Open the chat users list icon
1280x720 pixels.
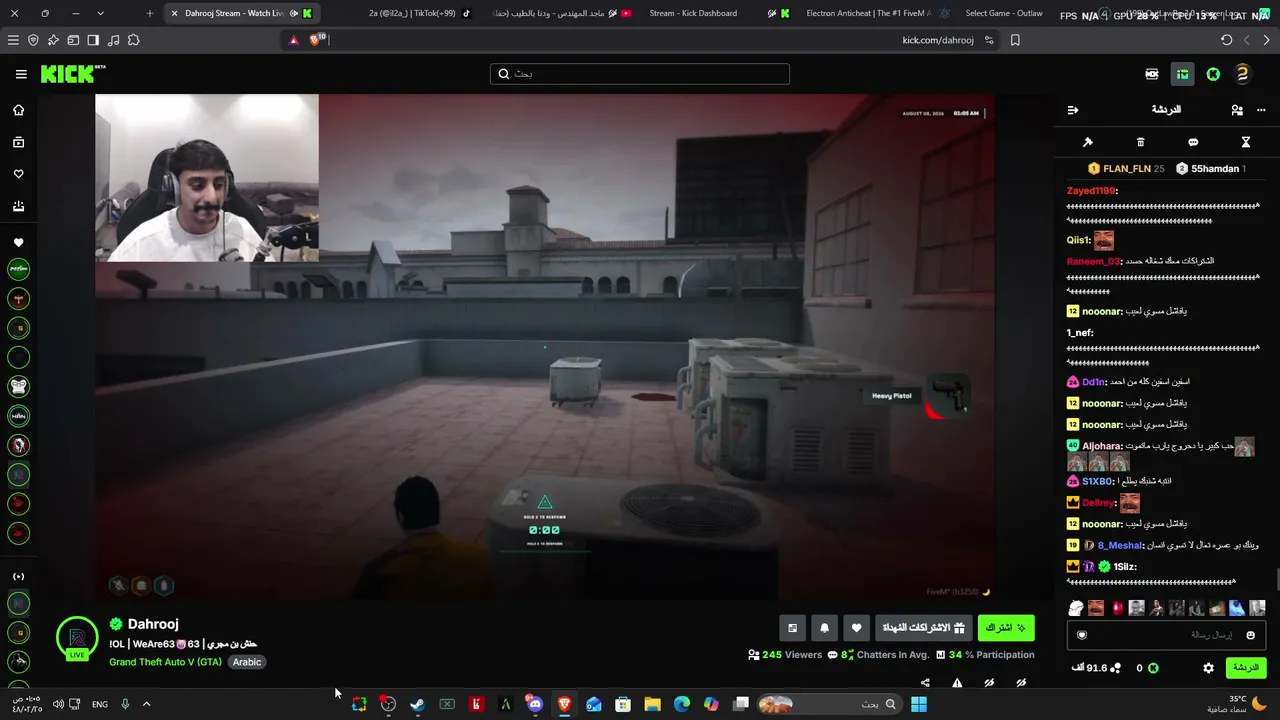[x=1237, y=110]
